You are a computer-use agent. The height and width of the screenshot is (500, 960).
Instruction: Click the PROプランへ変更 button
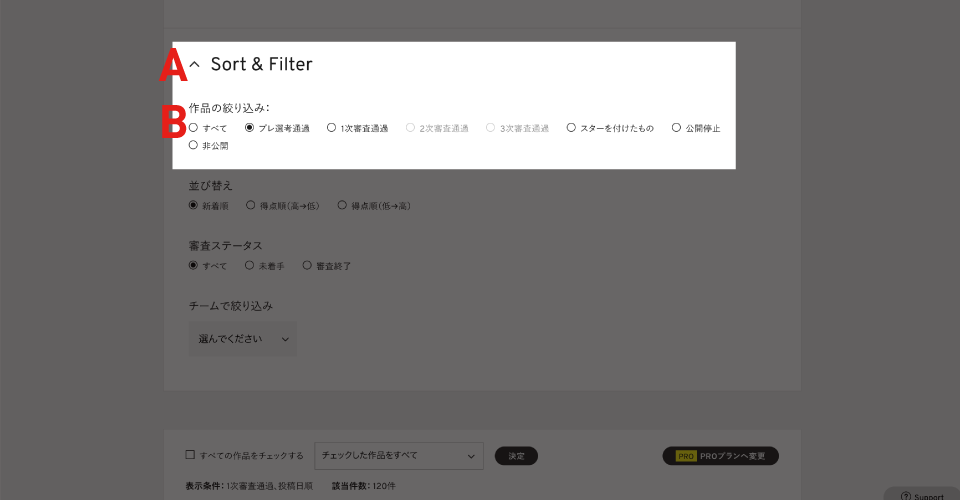tap(721, 456)
